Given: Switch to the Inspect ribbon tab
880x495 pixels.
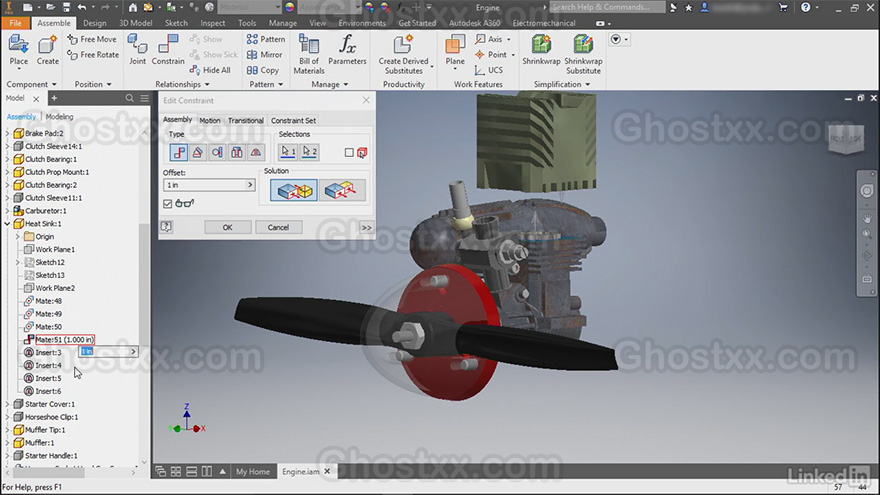Looking at the screenshot, I should (213, 23).
